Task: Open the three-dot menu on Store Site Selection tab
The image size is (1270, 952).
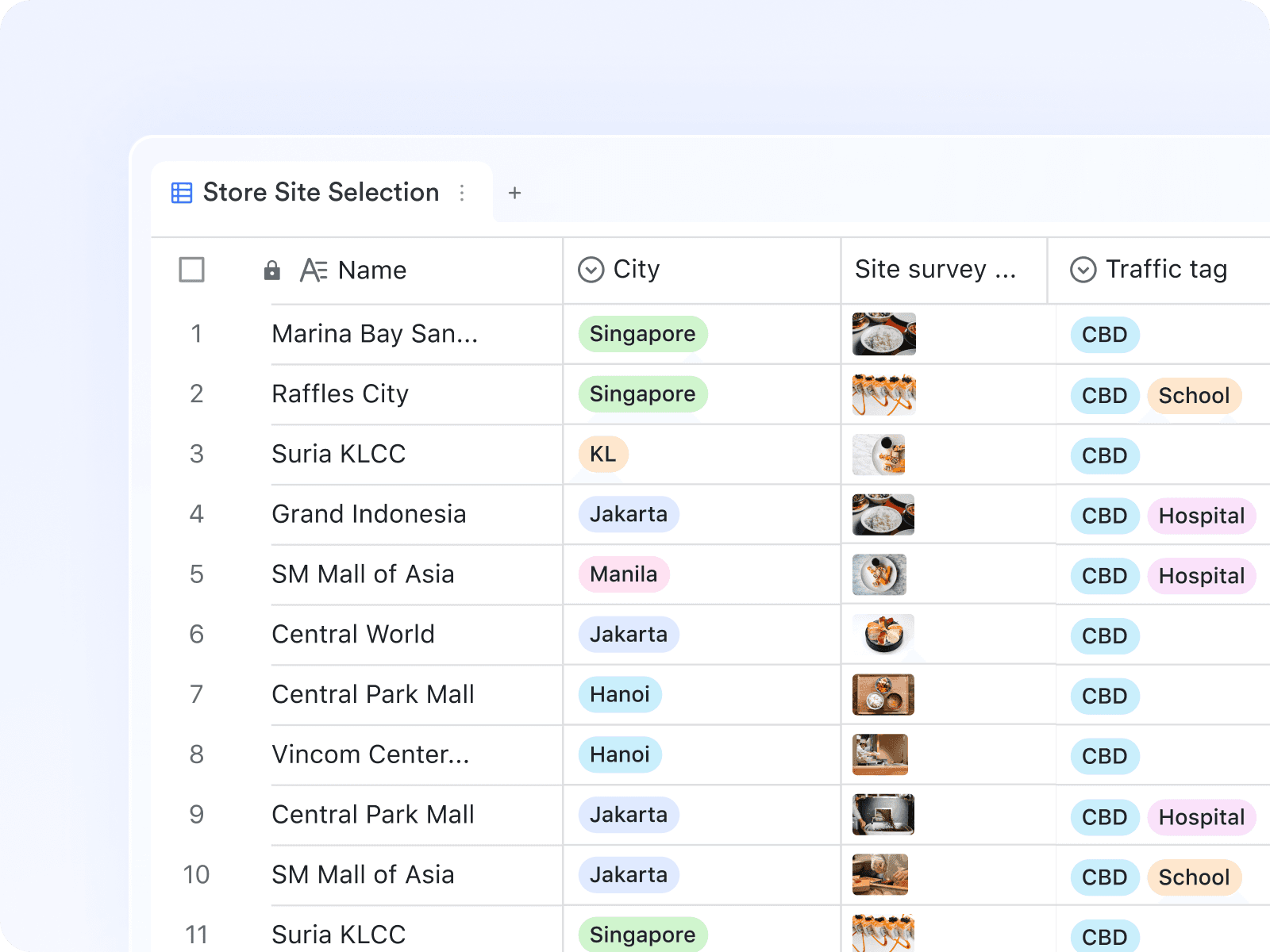Action: (462, 193)
